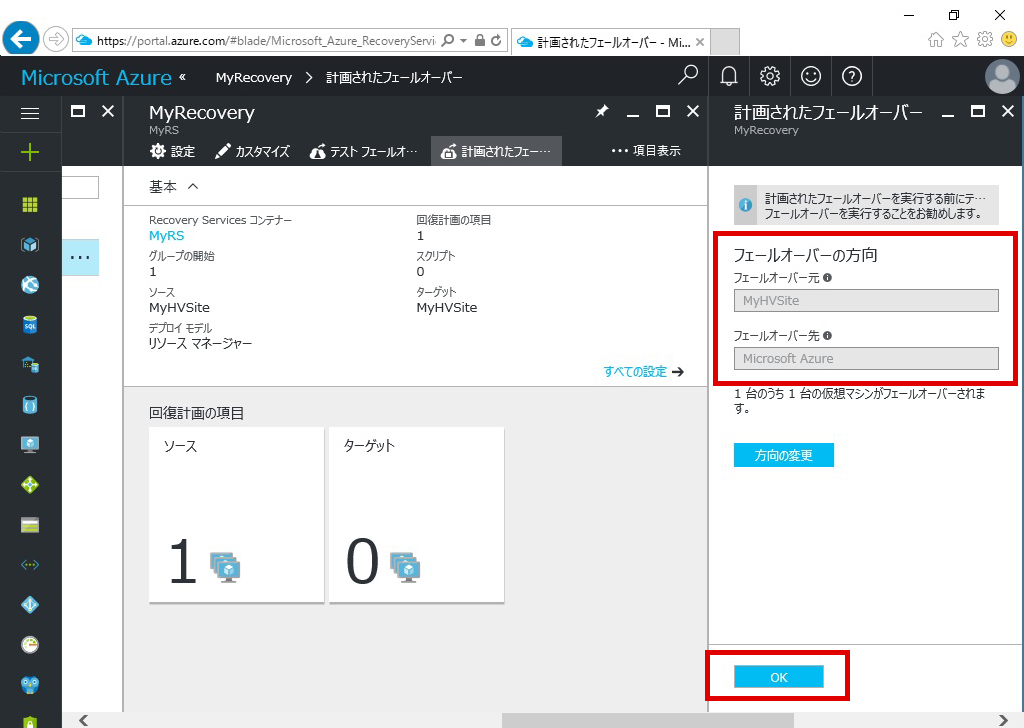The image size is (1024, 728).
Task: Pin the MyRecovery blade
Action: click(x=601, y=112)
